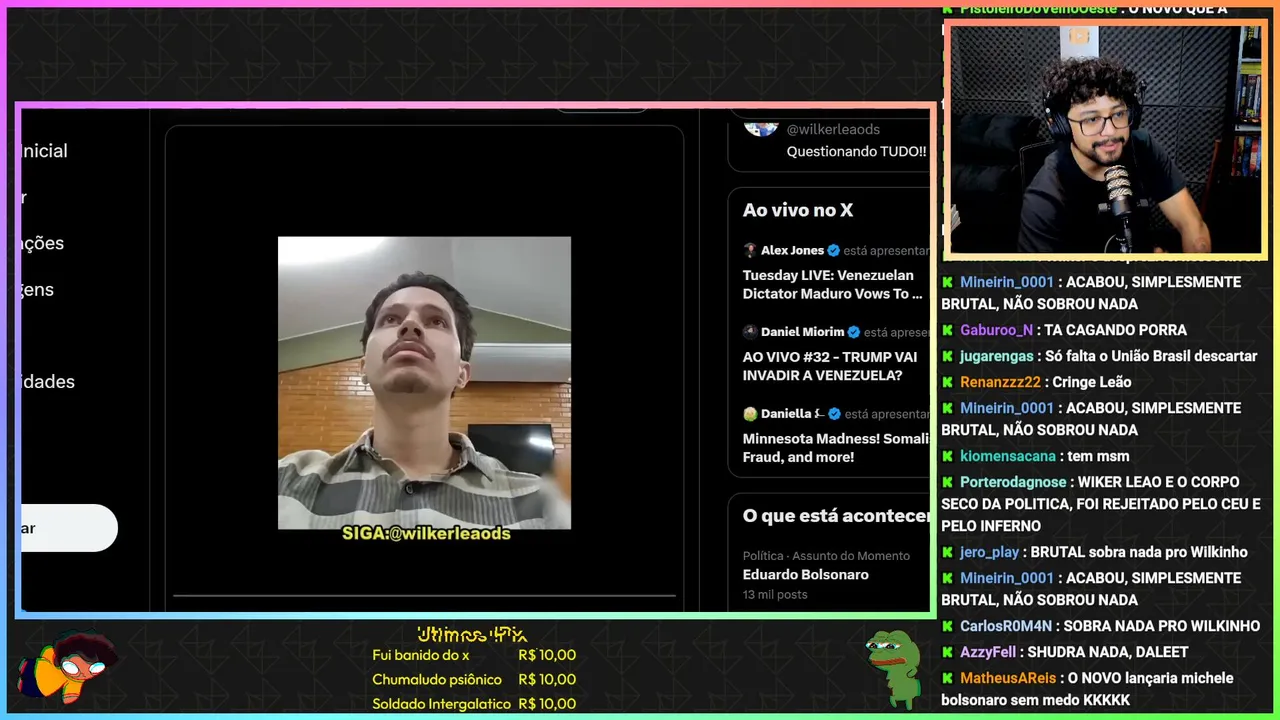Click Kick badge beside CarlosR0M4N
This screenshot has width=1280, height=720.
coord(948,626)
